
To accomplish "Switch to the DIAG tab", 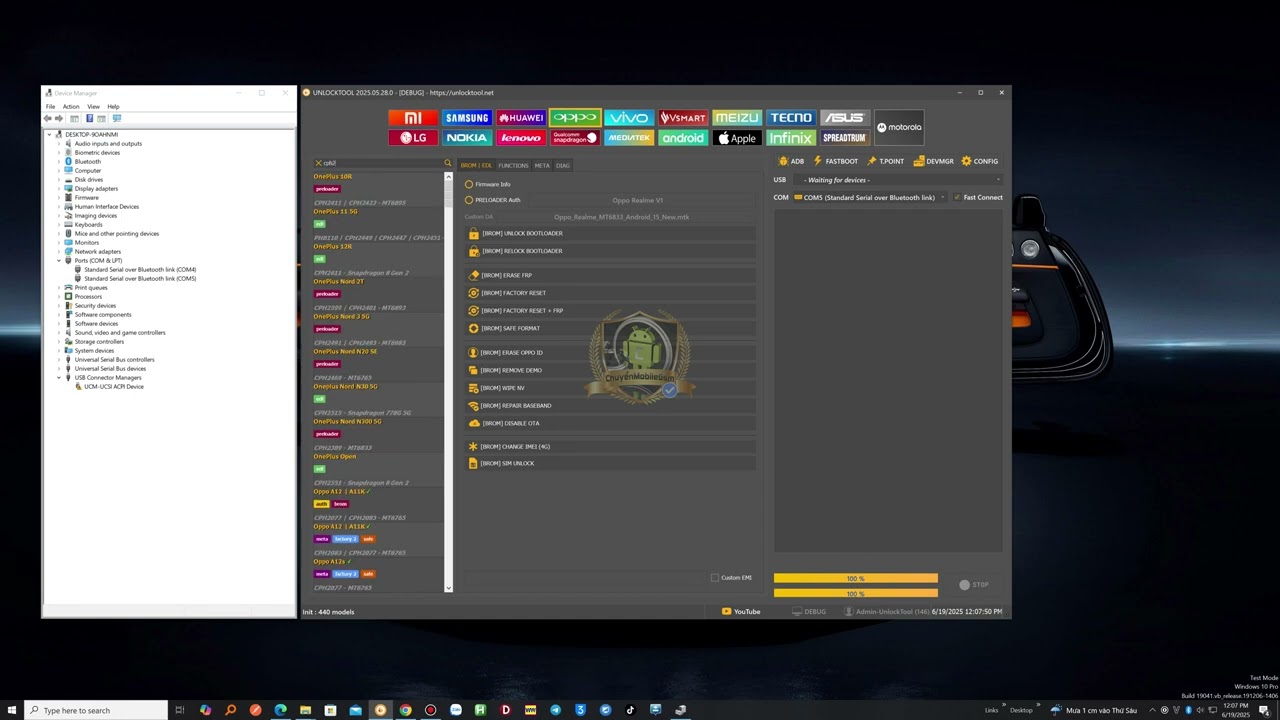I will click(x=563, y=165).
